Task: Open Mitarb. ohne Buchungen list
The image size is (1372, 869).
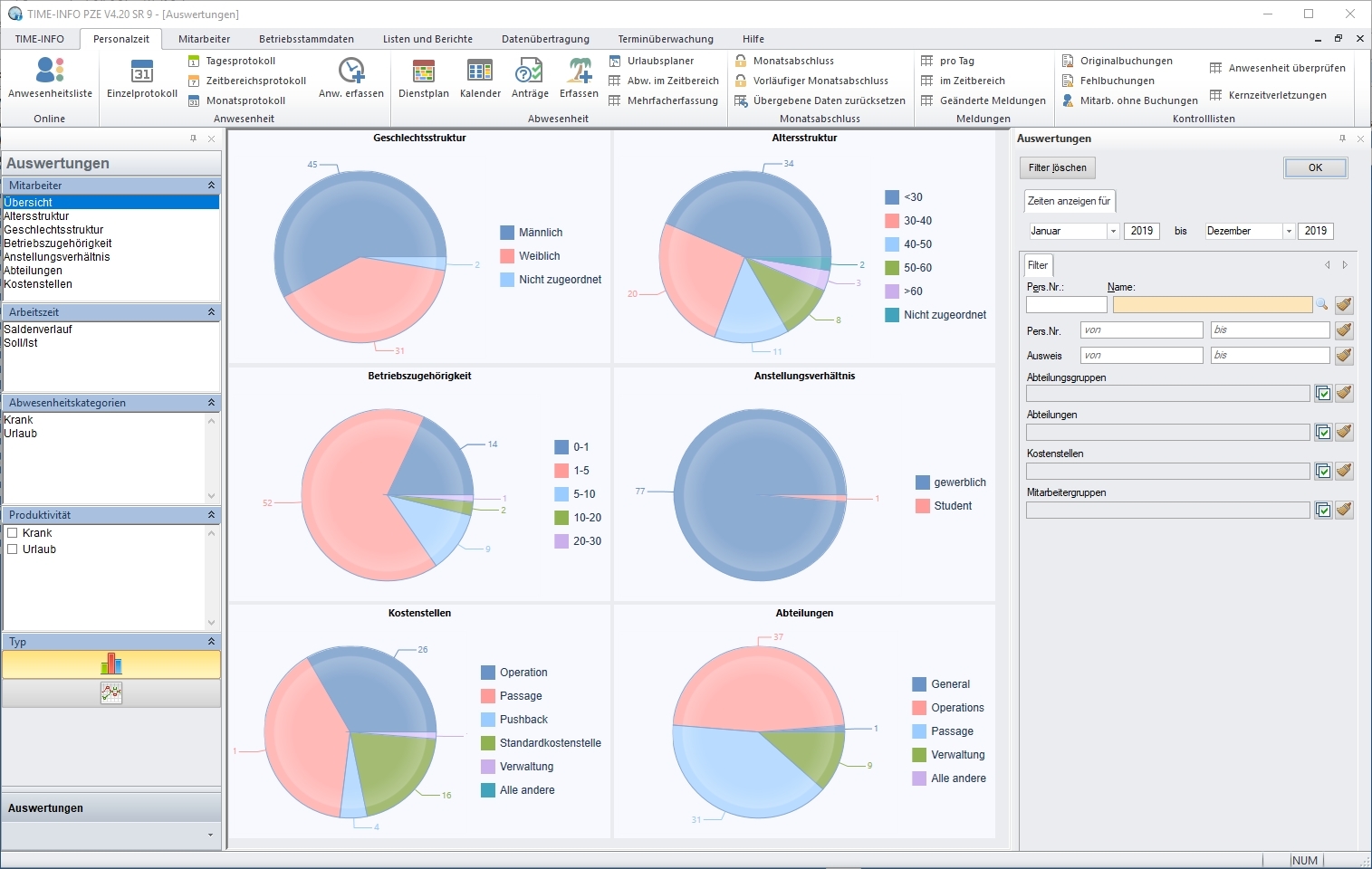Action: [1129, 100]
